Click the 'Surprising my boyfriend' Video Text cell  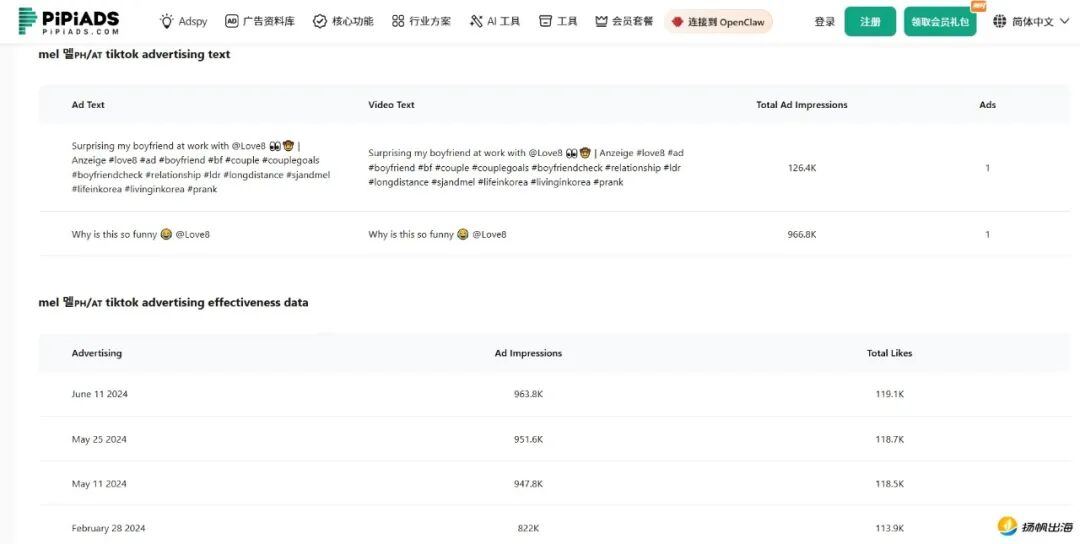tap(526, 167)
